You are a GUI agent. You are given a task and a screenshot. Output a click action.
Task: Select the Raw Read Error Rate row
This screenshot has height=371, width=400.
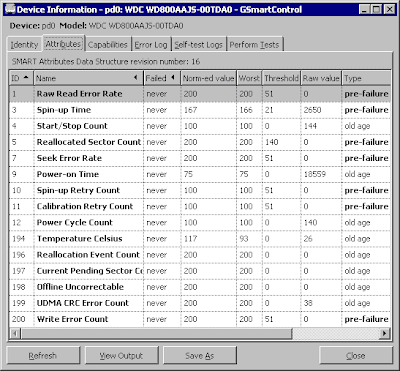point(200,94)
